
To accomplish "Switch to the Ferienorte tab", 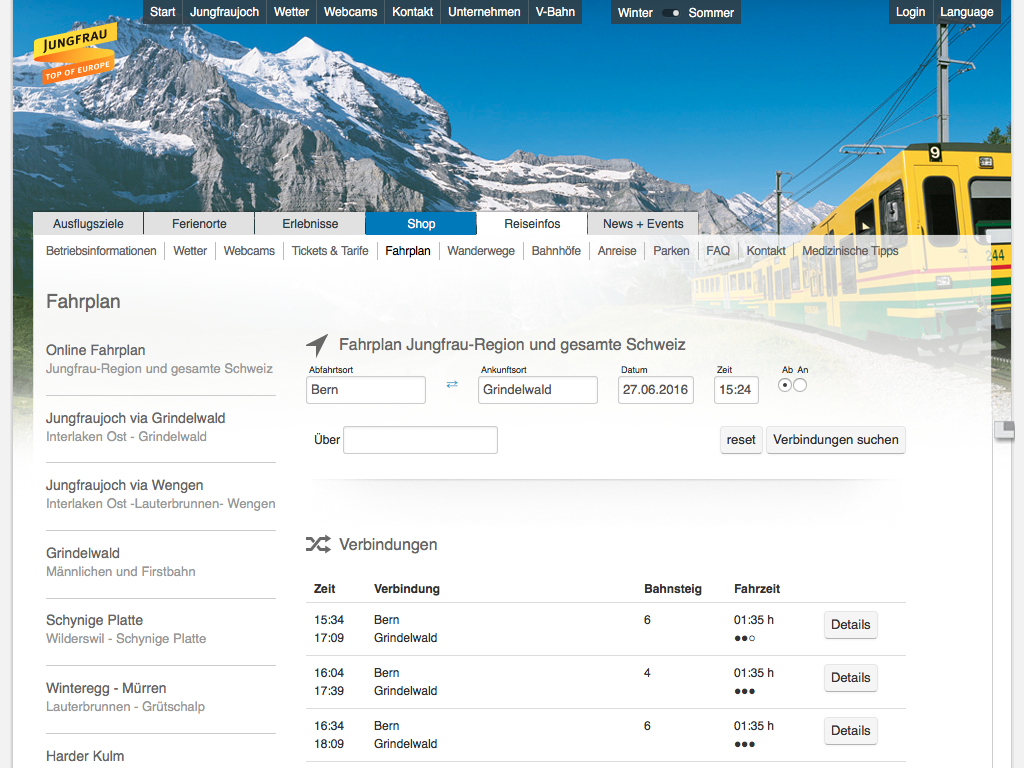I will coord(199,223).
